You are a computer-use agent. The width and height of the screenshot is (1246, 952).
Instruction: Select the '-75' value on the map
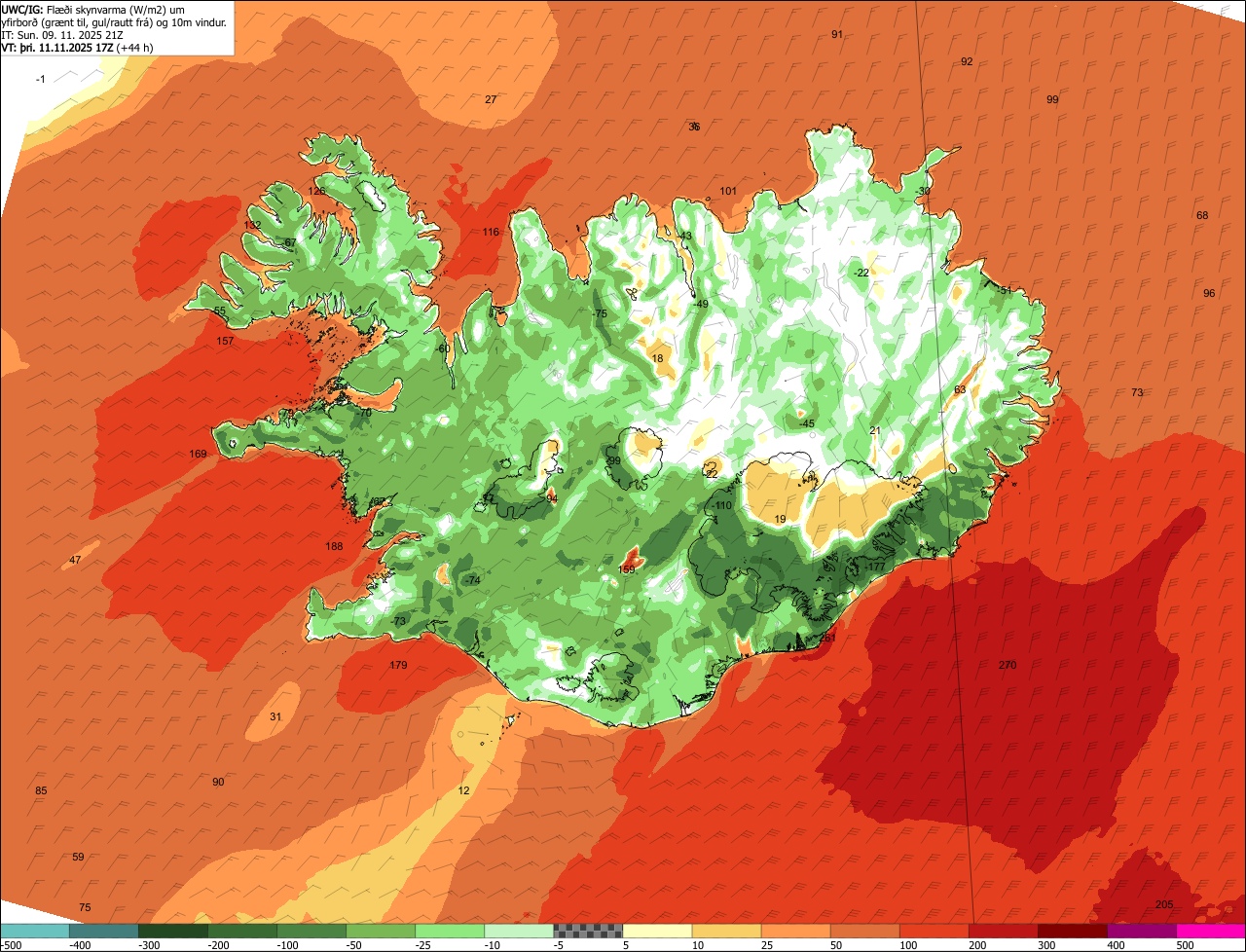(600, 313)
